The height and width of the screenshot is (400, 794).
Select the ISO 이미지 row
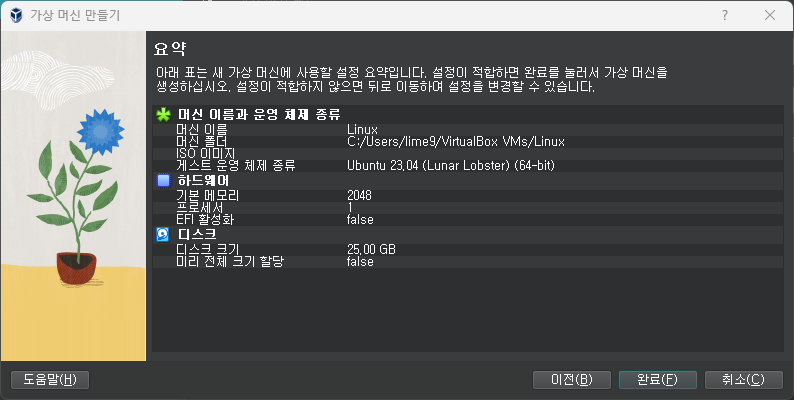[x=468, y=153]
